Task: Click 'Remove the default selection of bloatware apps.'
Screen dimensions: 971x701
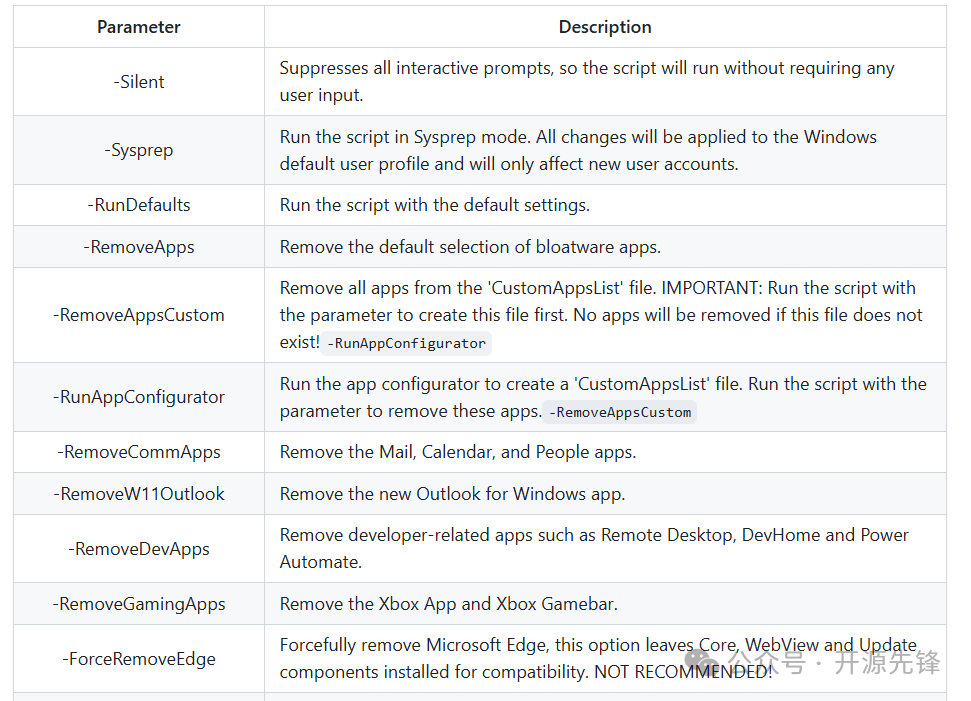Action: point(470,247)
